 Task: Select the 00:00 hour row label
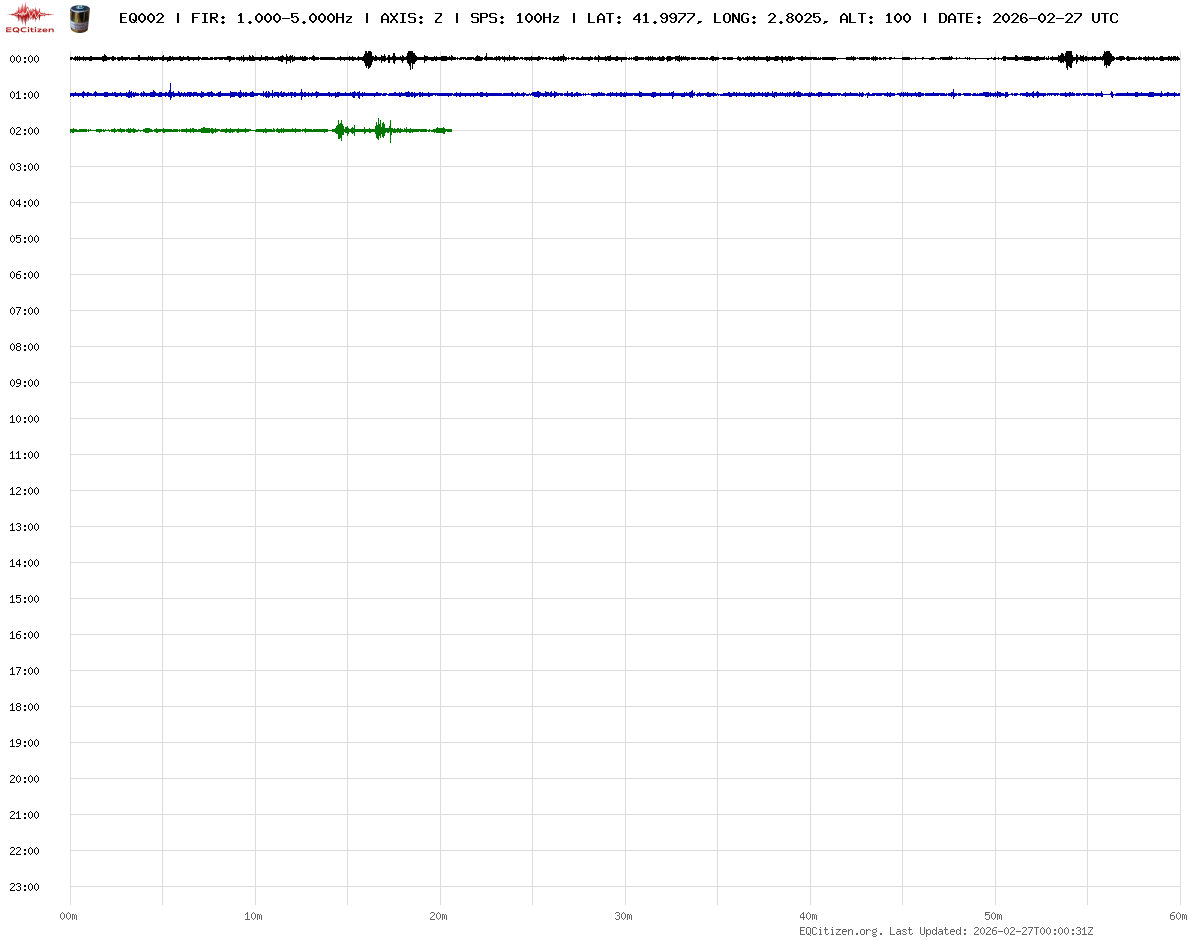pyautogui.click(x=24, y=59)
